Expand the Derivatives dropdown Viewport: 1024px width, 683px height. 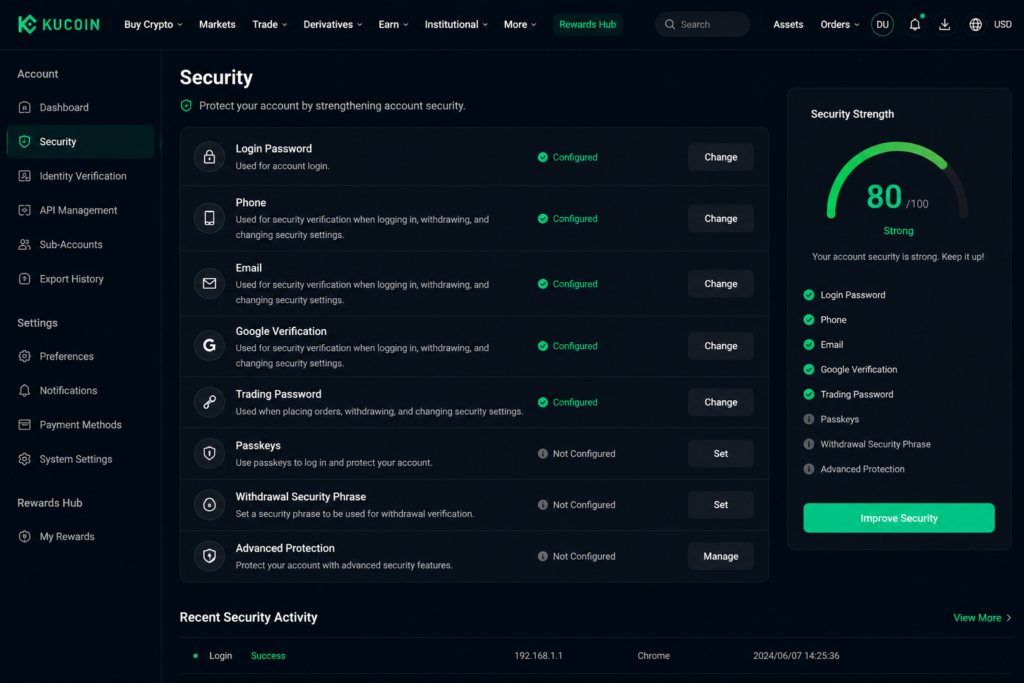pyautogui.click(x=332, y=24)
